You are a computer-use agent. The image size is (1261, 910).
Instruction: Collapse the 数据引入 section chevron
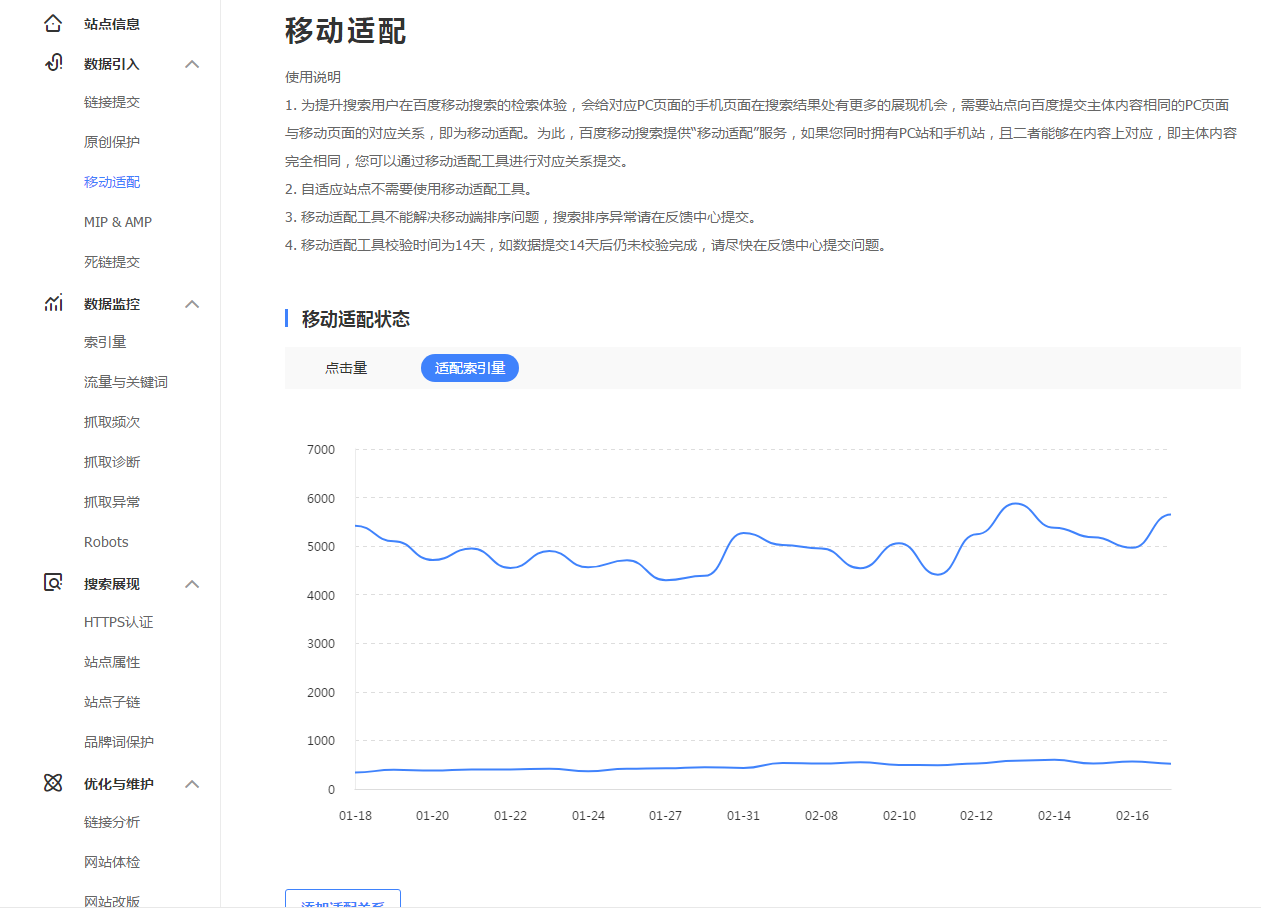click(x=191, y=63)
